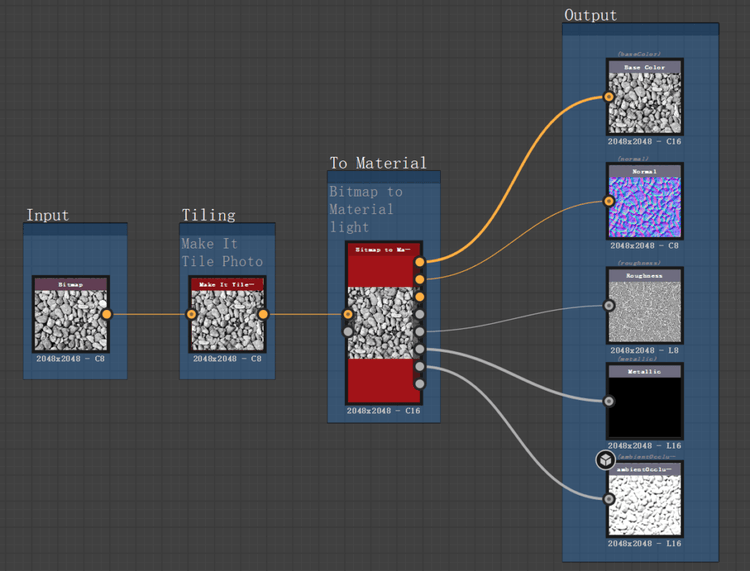Click the Make It Tile node's output connector

263,314
